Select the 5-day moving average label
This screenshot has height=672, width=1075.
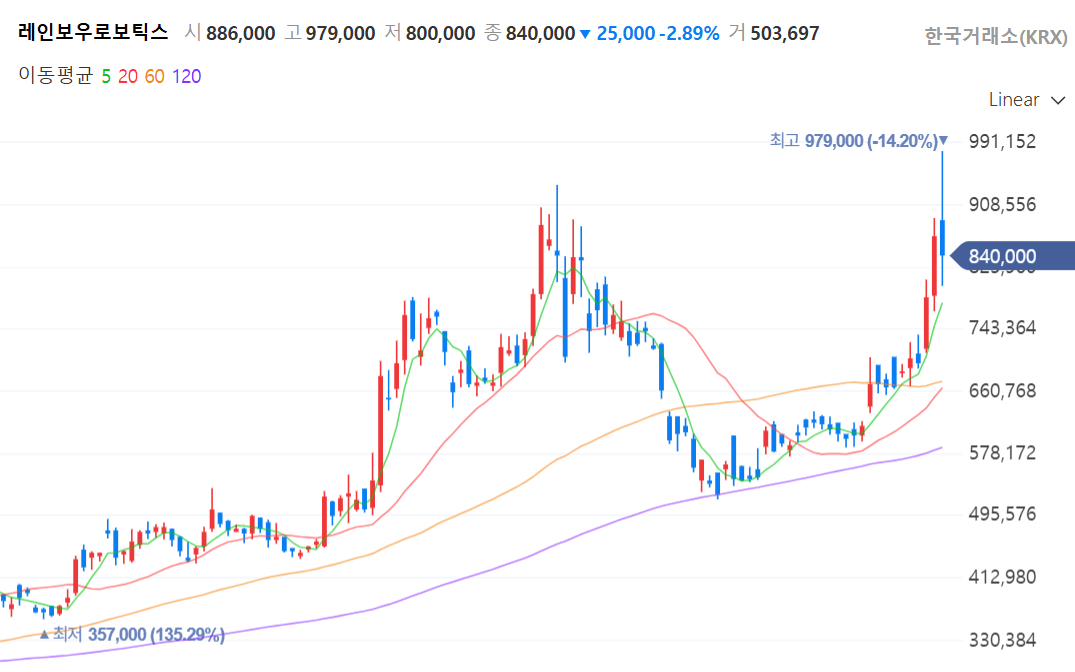click(106, 76)
